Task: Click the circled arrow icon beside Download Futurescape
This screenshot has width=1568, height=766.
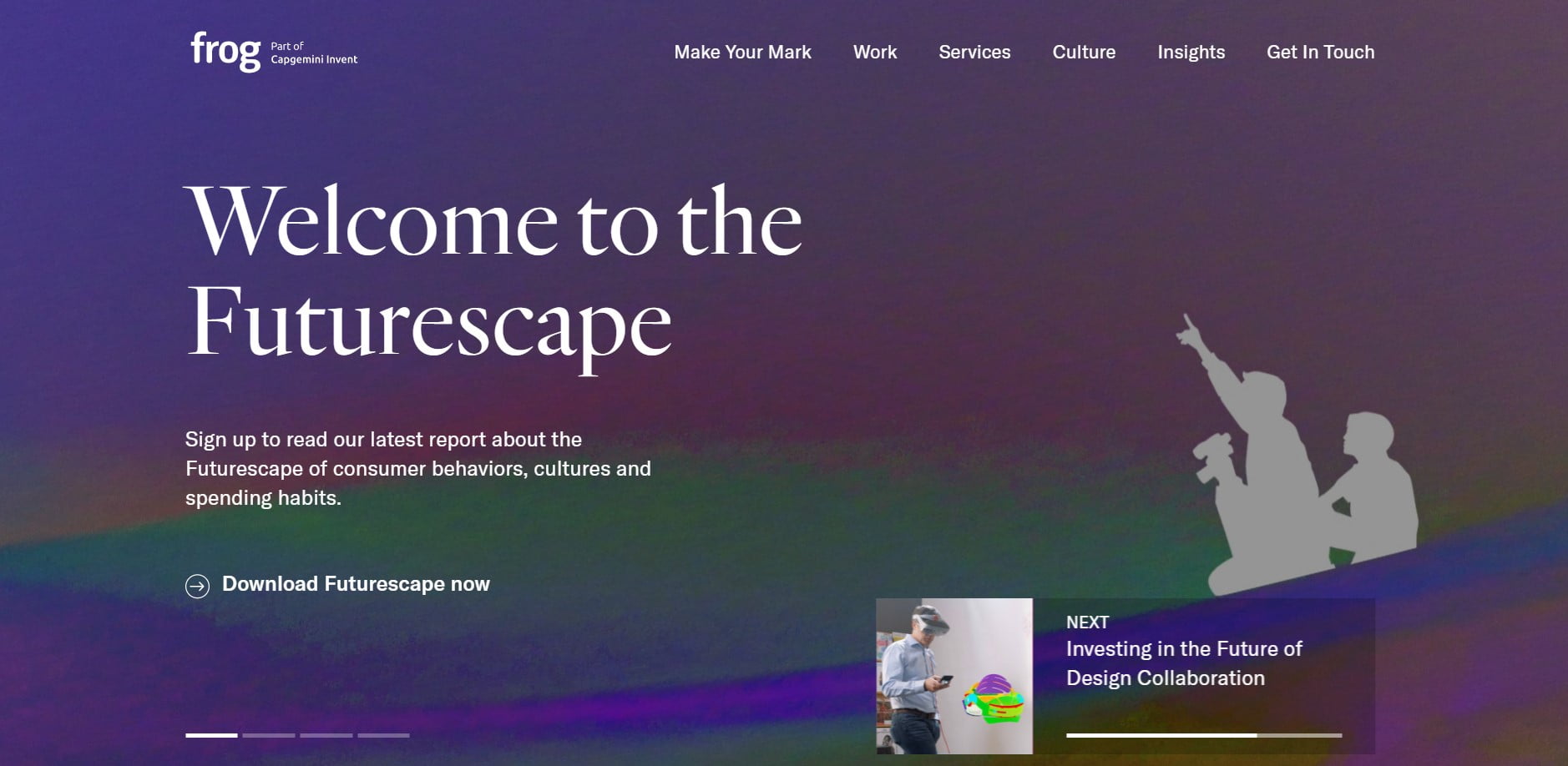Action: [x=197, y=586]
